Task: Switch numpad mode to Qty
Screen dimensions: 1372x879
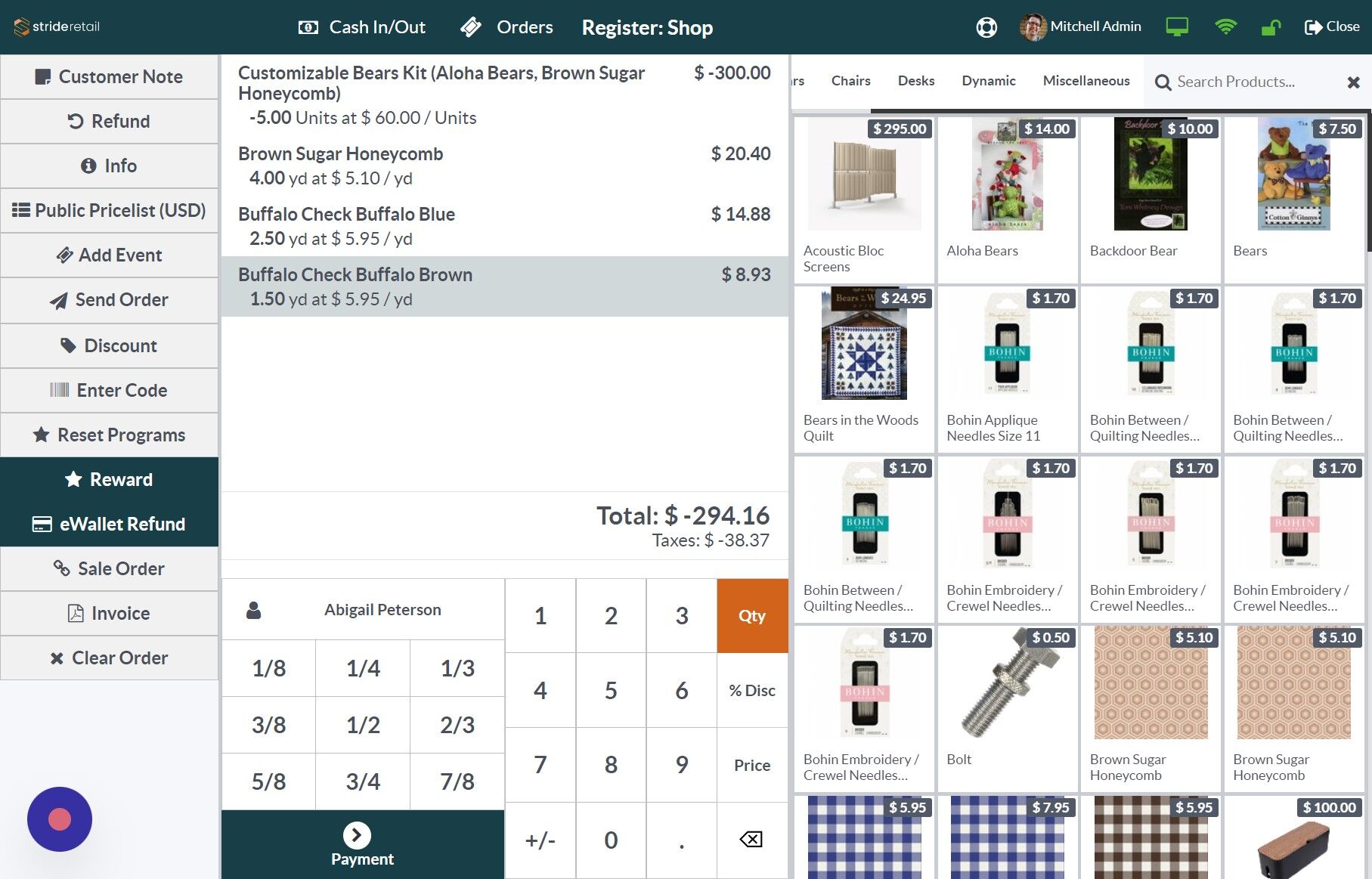Action: coord(751,615)
